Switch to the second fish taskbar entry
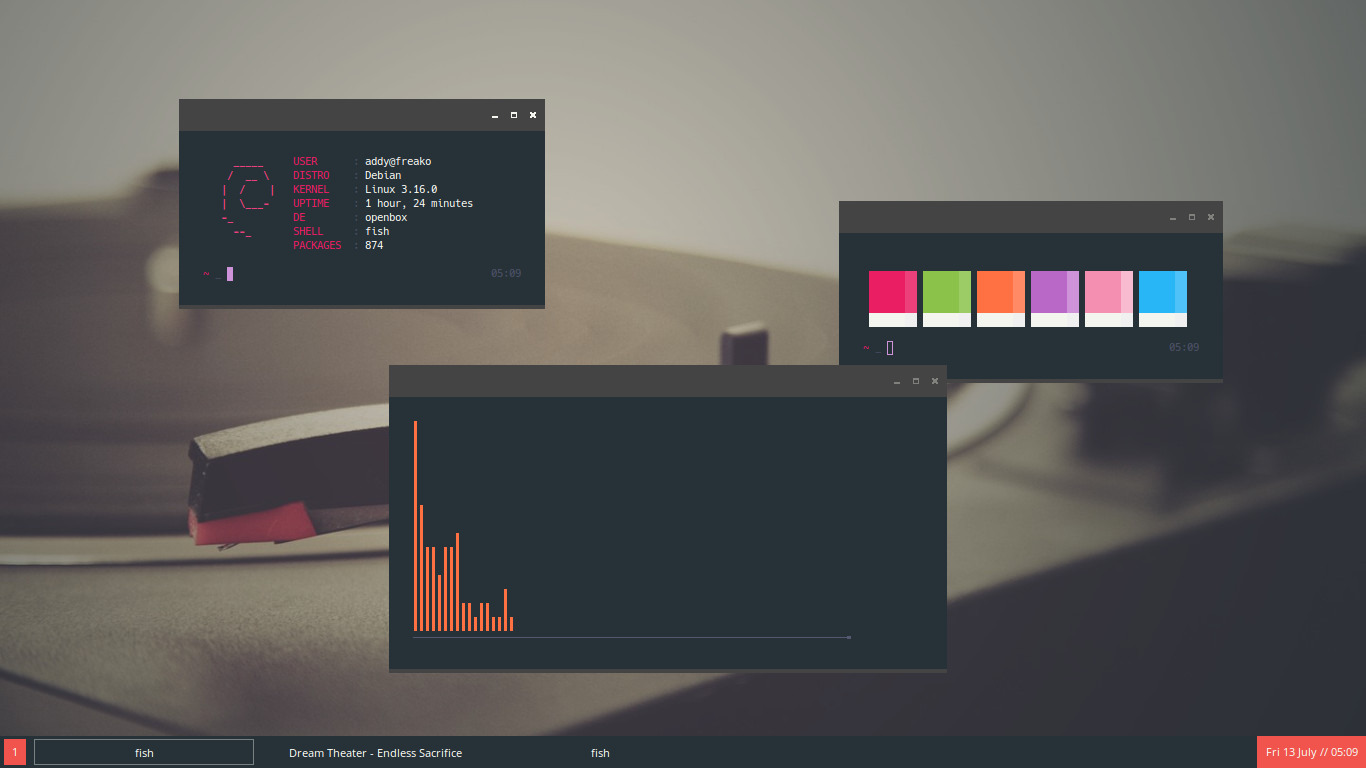1366x768 pixels. pos(600,753)
